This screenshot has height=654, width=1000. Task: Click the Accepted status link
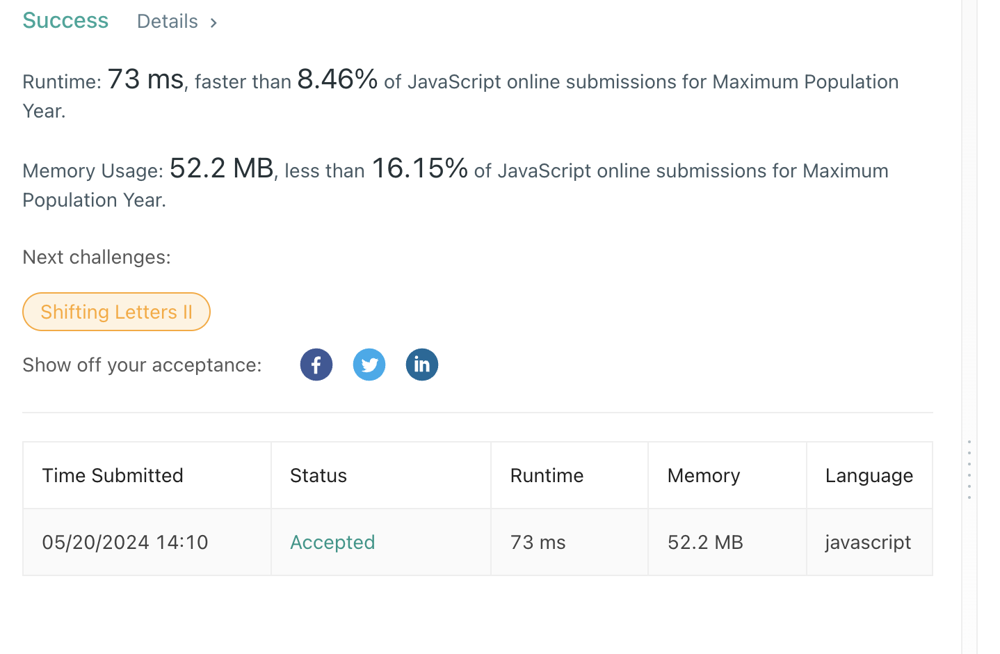[x=332, y=542]
